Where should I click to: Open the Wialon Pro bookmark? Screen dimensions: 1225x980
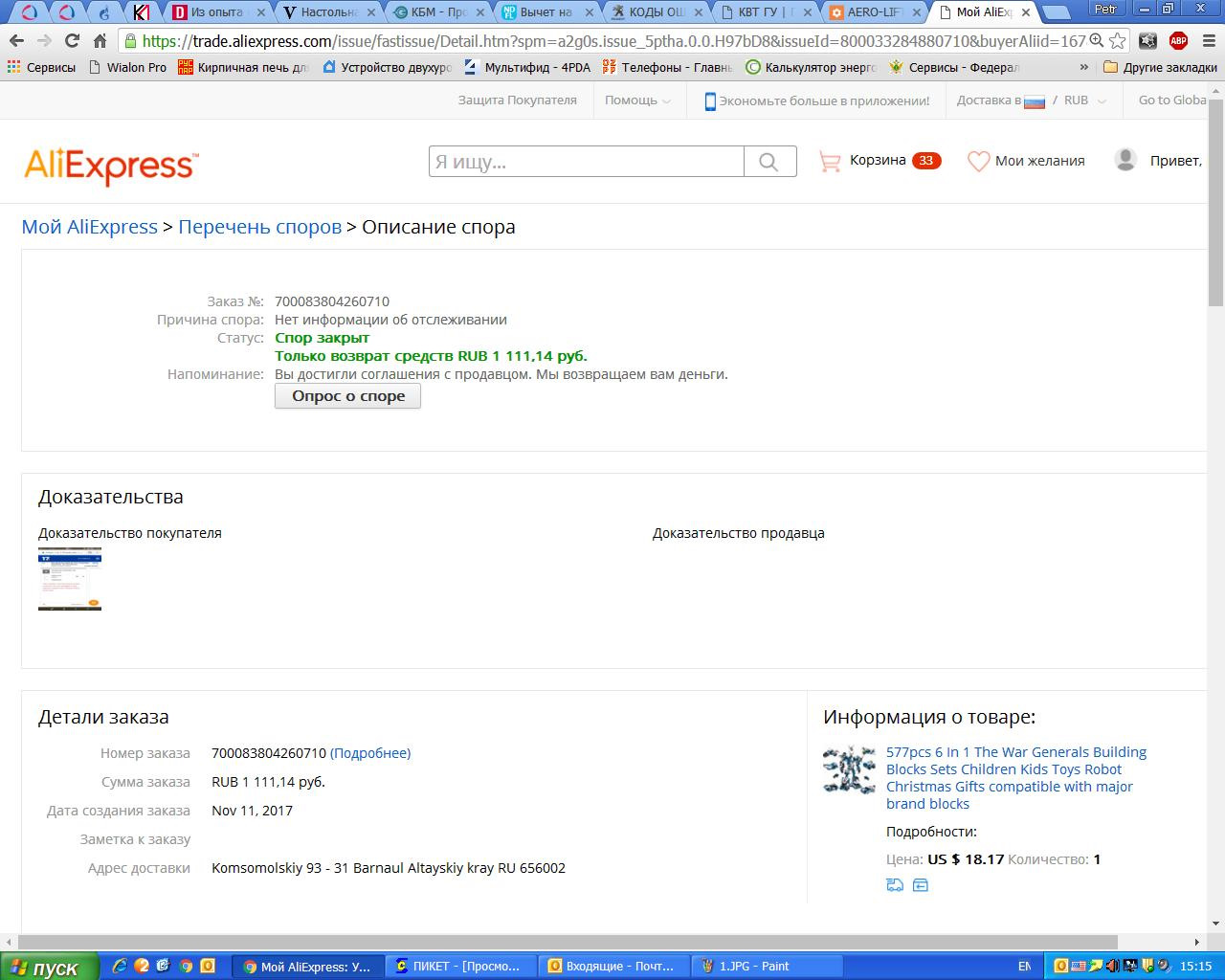(x=126, y=67)
